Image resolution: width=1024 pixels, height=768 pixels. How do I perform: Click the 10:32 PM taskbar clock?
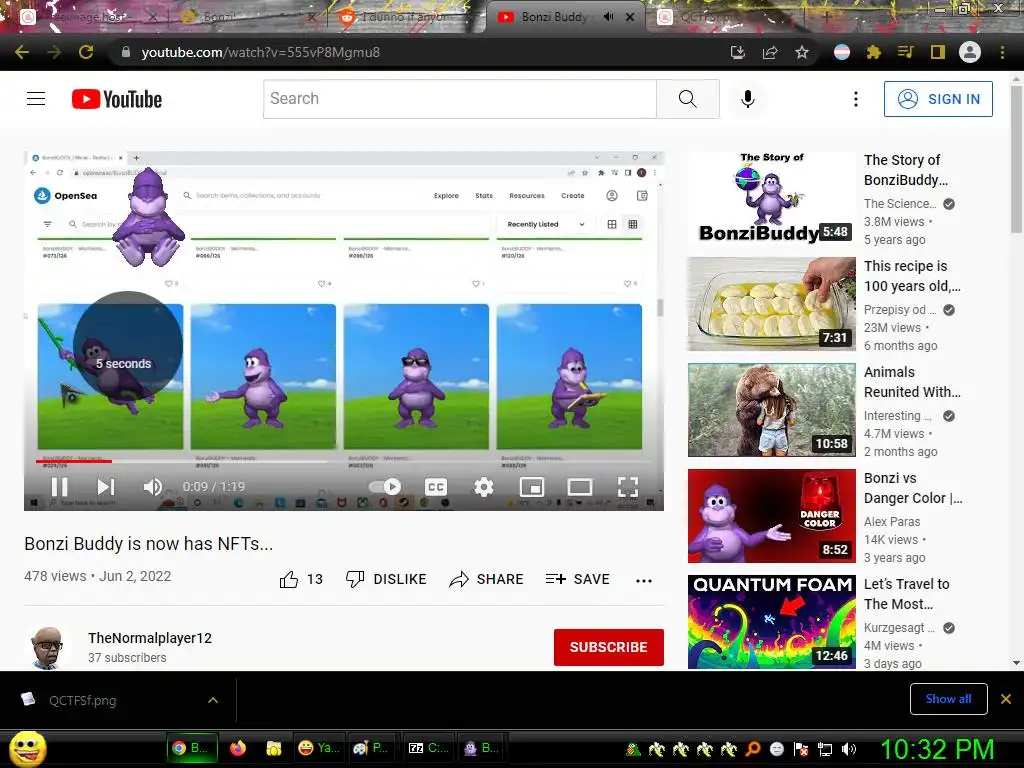click(x=938, y=749)
